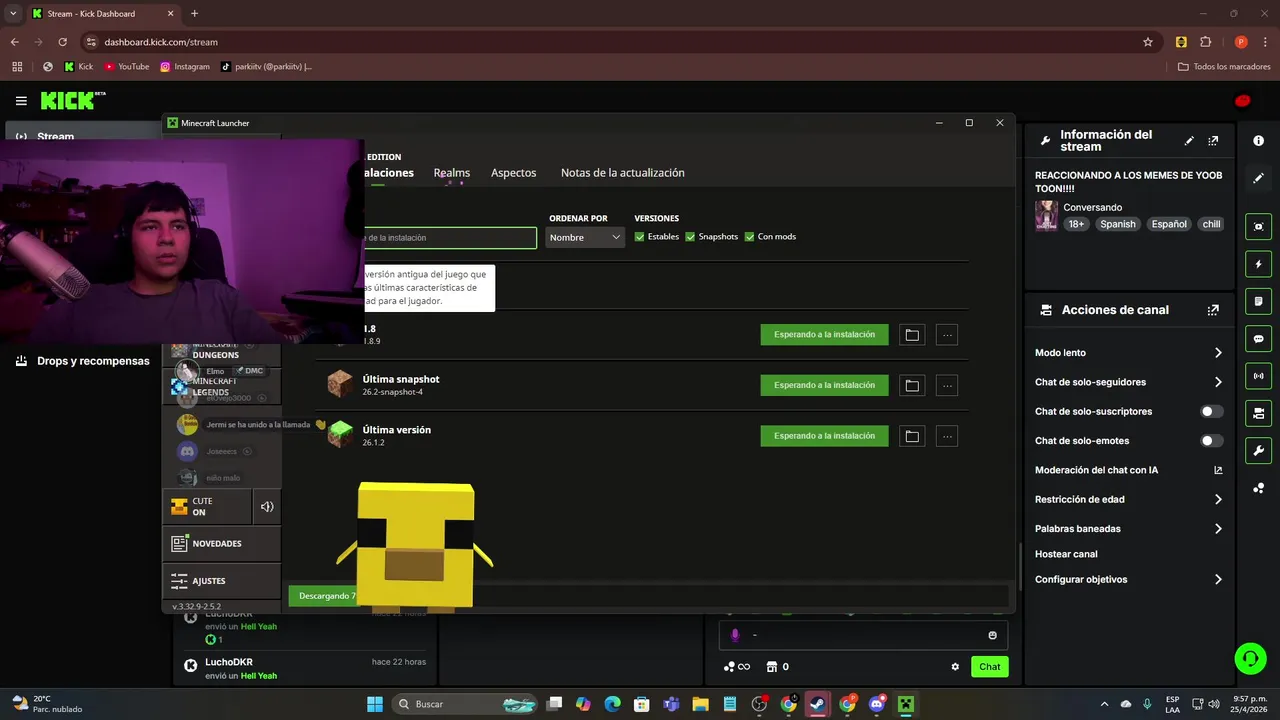Image resolution: width=1280 pixels, height=720 pixels.
Task: Open Notas de la actualización tab
Action: click(x=623, y=173)
